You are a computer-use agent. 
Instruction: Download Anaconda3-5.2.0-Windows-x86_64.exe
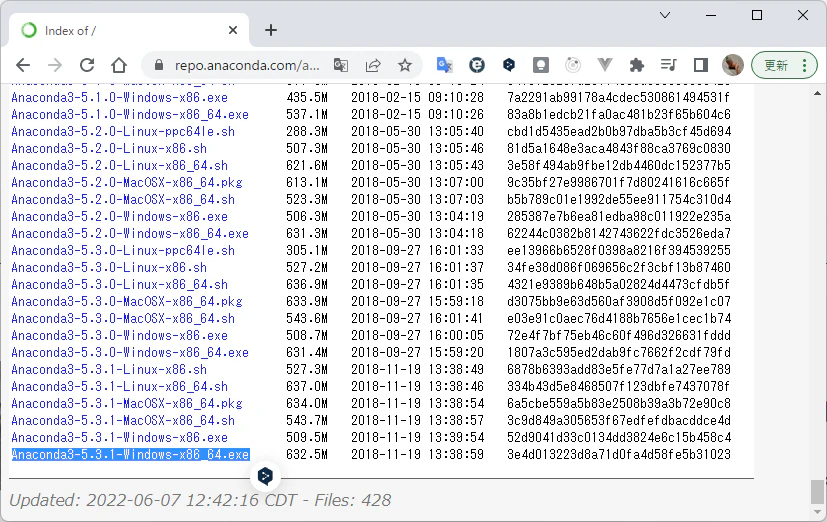pyautogui.click(x=130, y=234)
